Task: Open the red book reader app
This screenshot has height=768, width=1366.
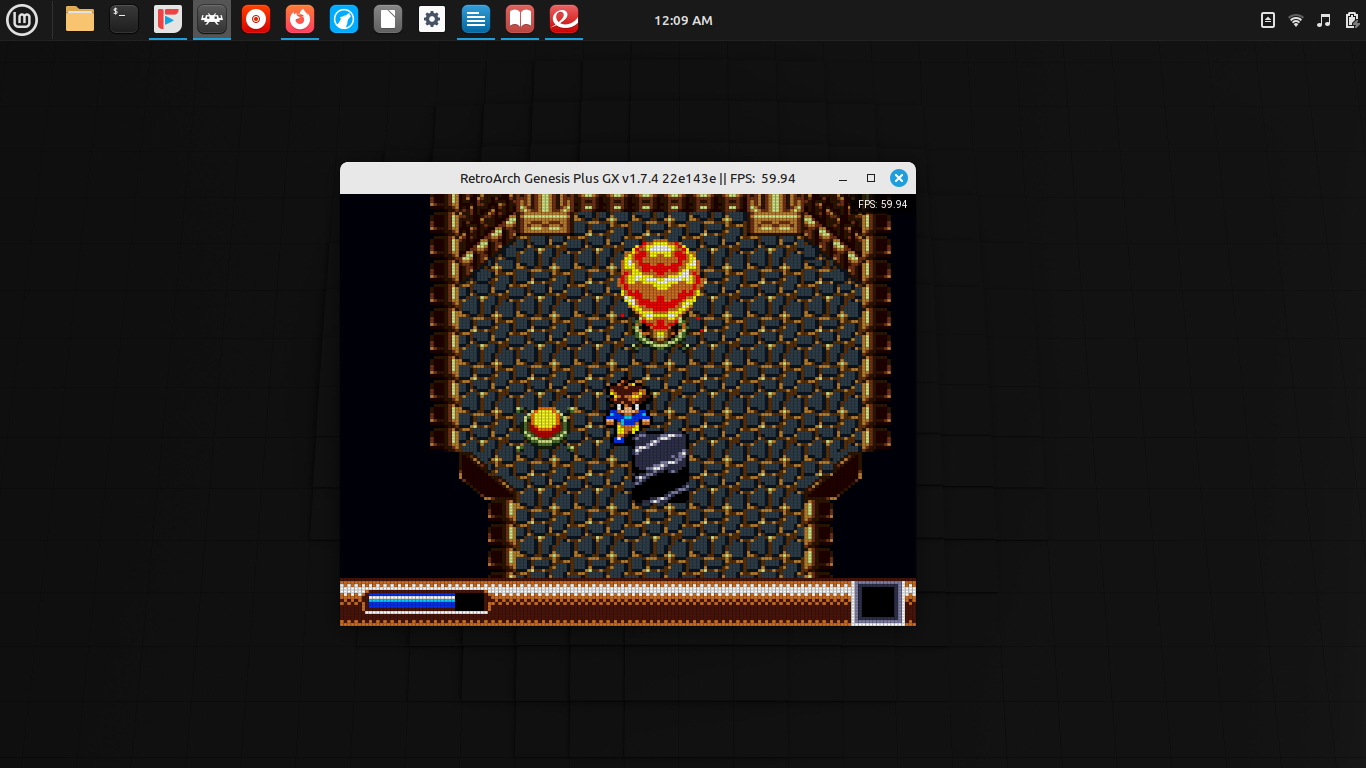Action: click(520, 19)
